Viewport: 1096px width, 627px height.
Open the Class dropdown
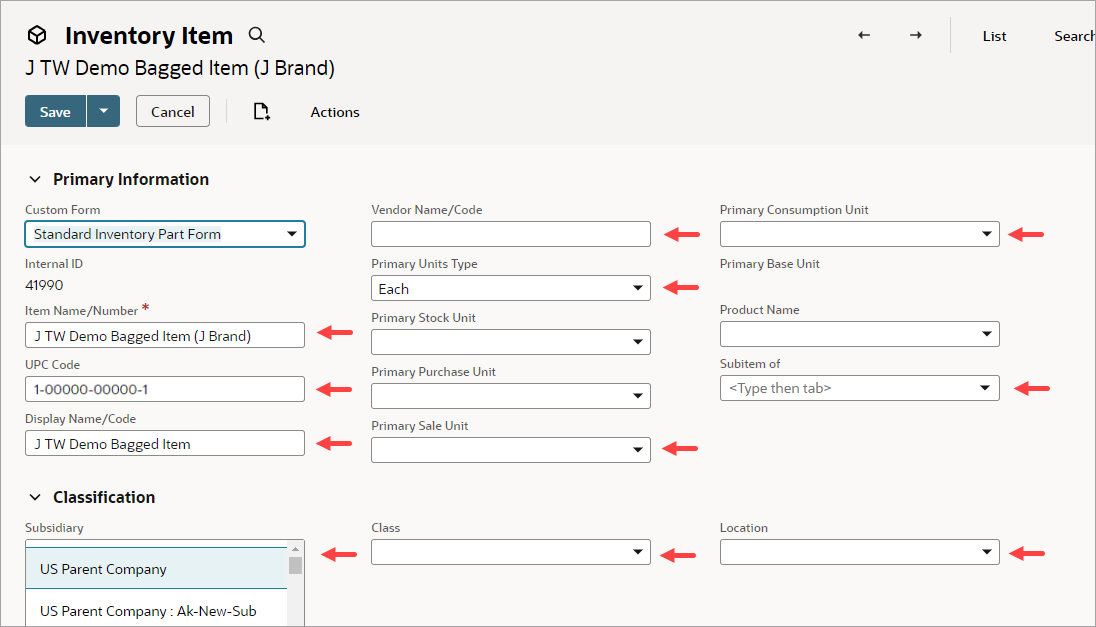[511, 552]
